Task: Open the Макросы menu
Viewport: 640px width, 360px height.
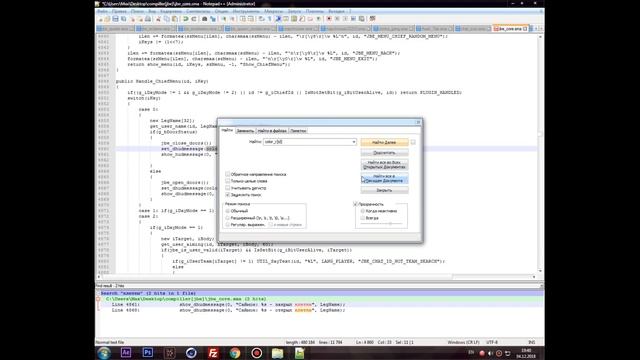Action: click(x=273, y=11)
